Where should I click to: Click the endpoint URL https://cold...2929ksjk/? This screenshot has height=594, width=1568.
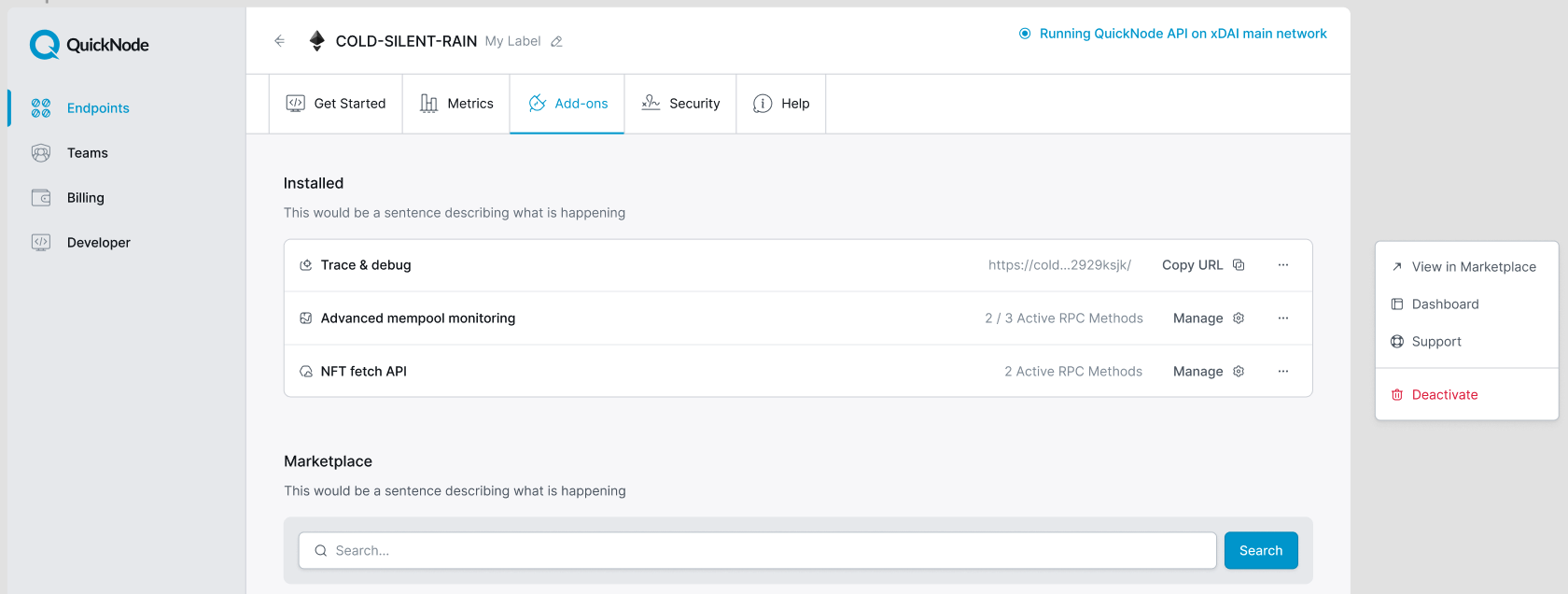pyautogui.click(x=1059, y=265)
